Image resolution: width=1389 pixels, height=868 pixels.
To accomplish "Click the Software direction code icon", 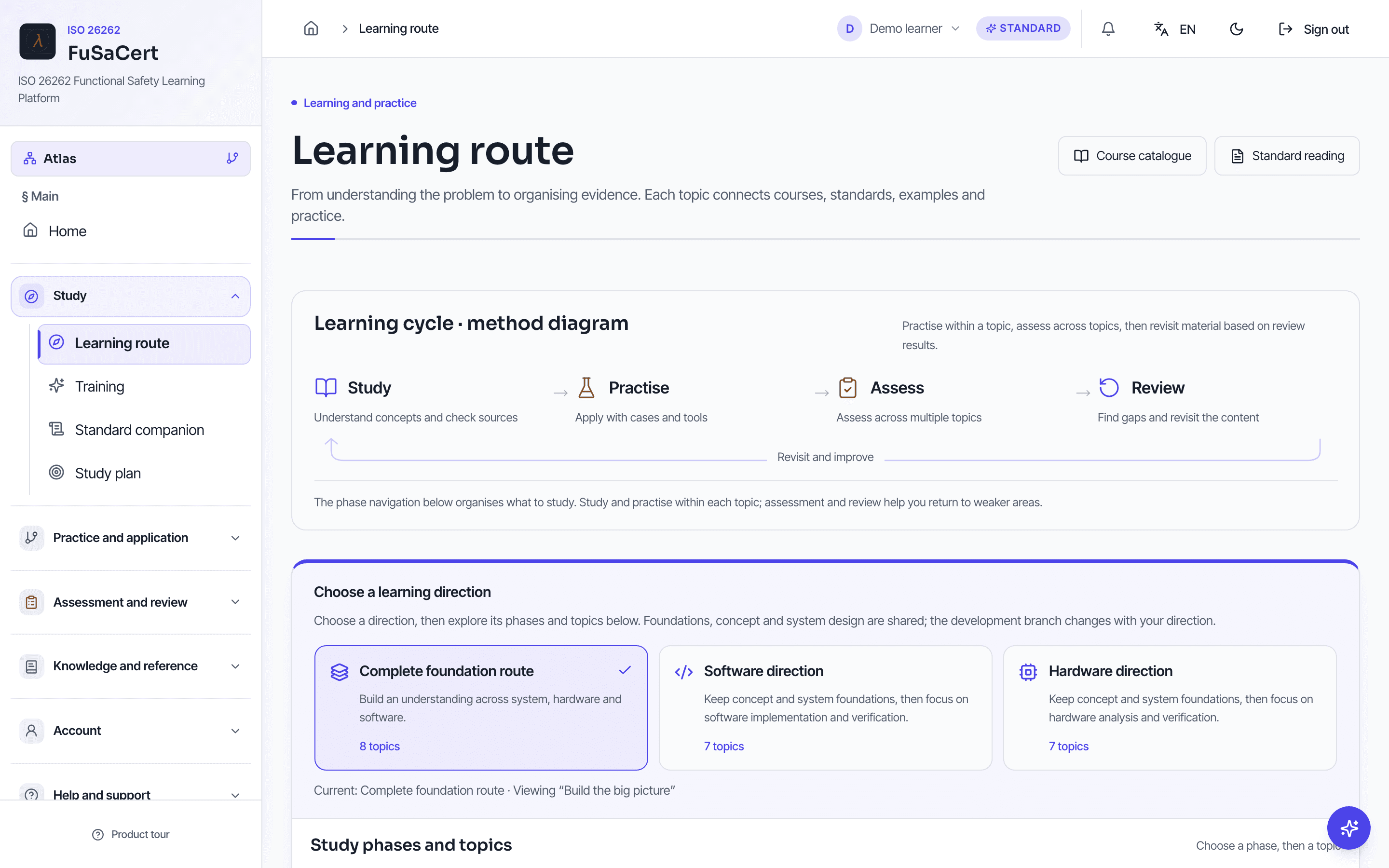I will 683,672.
